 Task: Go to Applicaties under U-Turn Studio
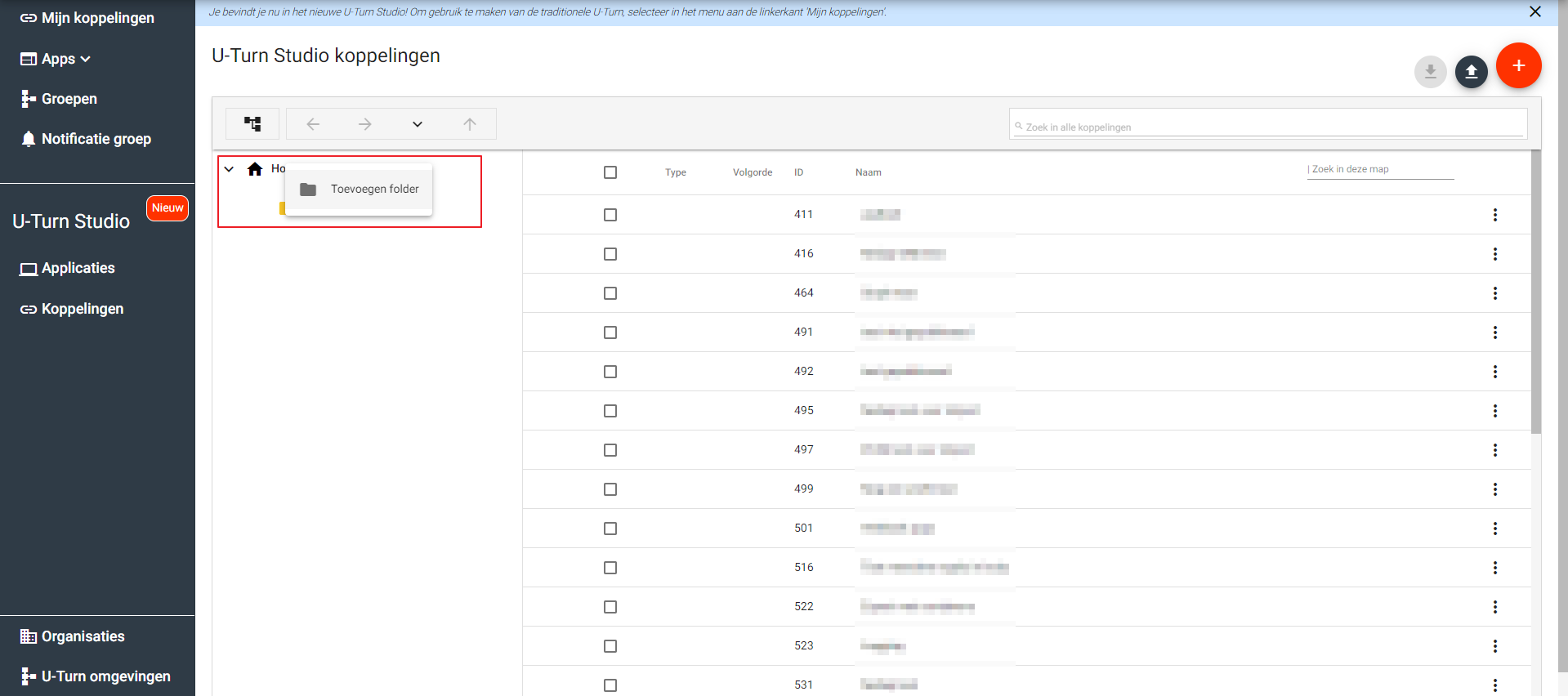[x=78, y=268]
